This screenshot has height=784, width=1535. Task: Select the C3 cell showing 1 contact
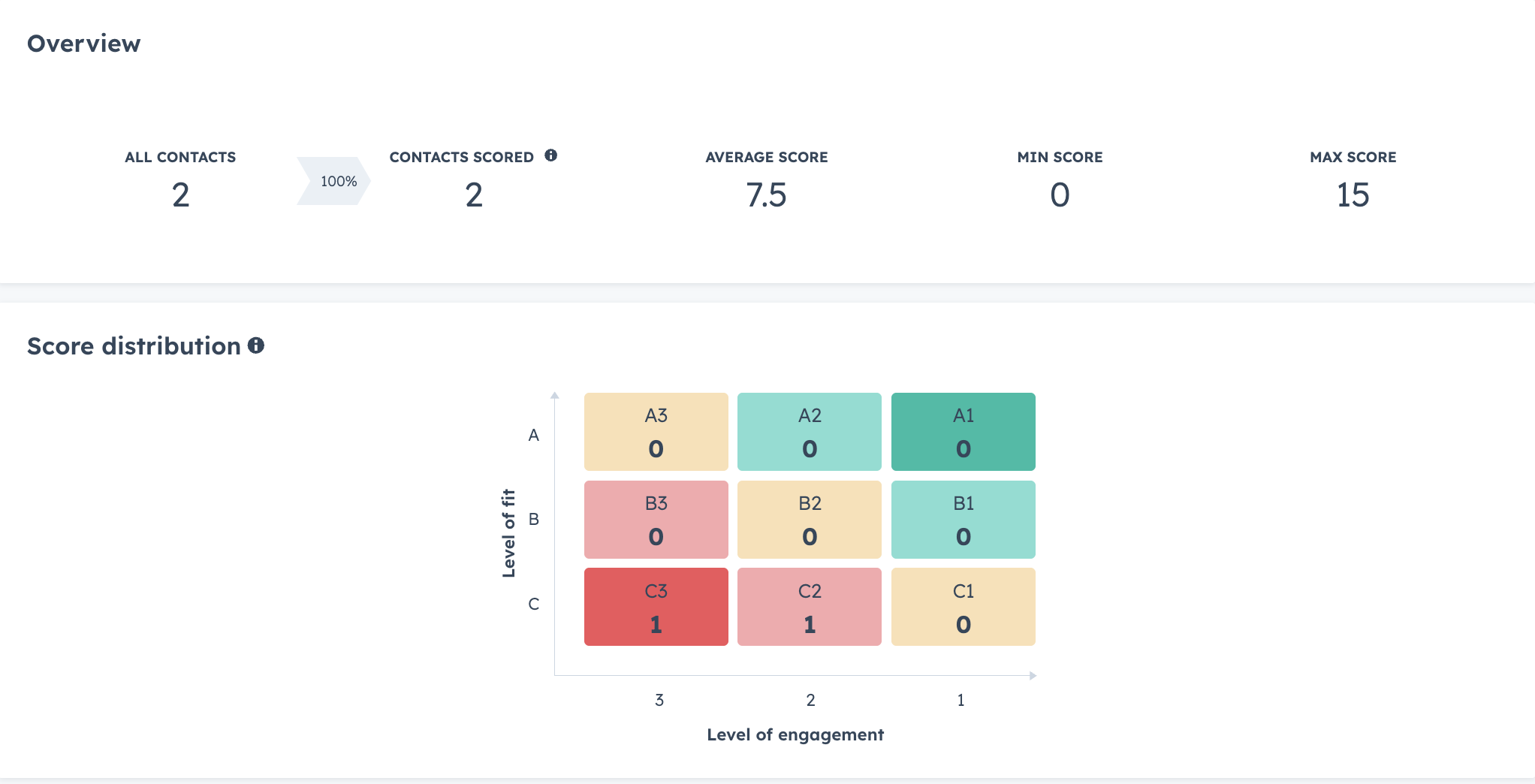pyautogui.click(x=656, y=606)
